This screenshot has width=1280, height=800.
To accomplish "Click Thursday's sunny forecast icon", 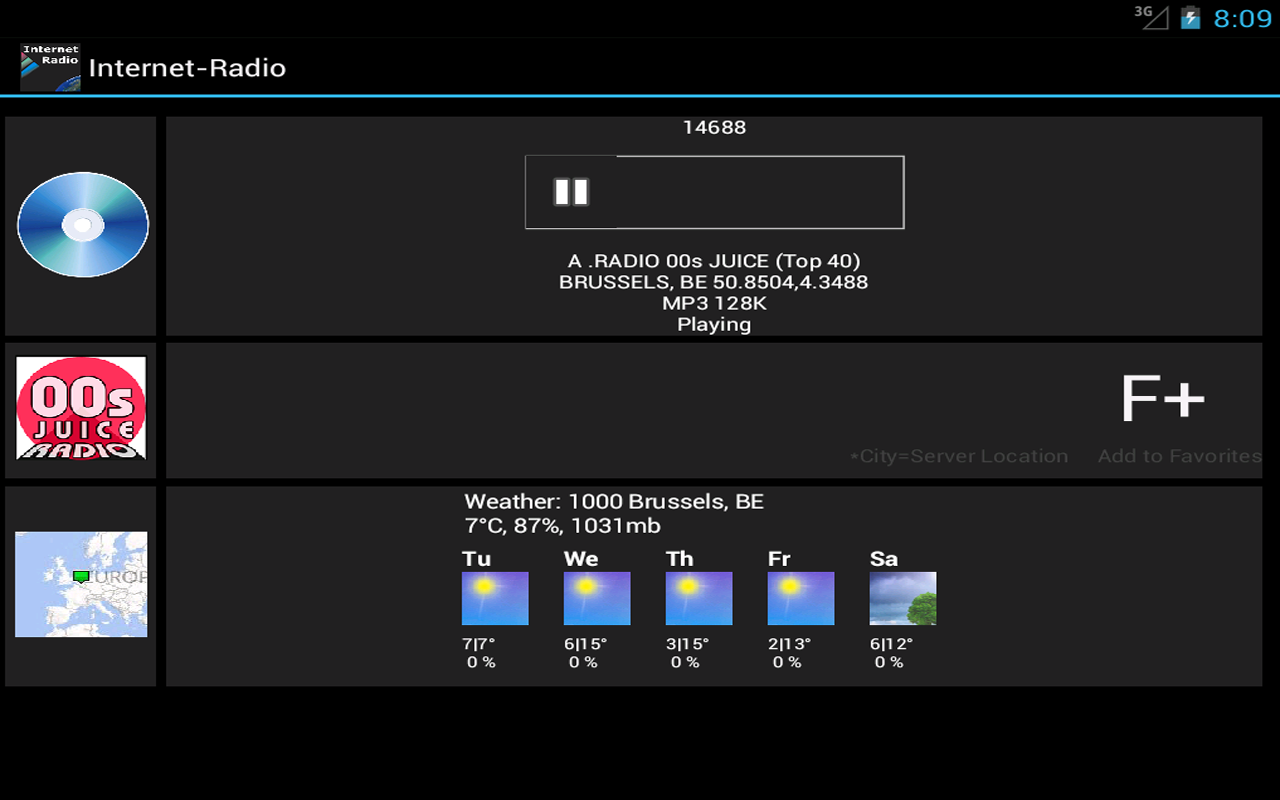I will tap(701, 598).
